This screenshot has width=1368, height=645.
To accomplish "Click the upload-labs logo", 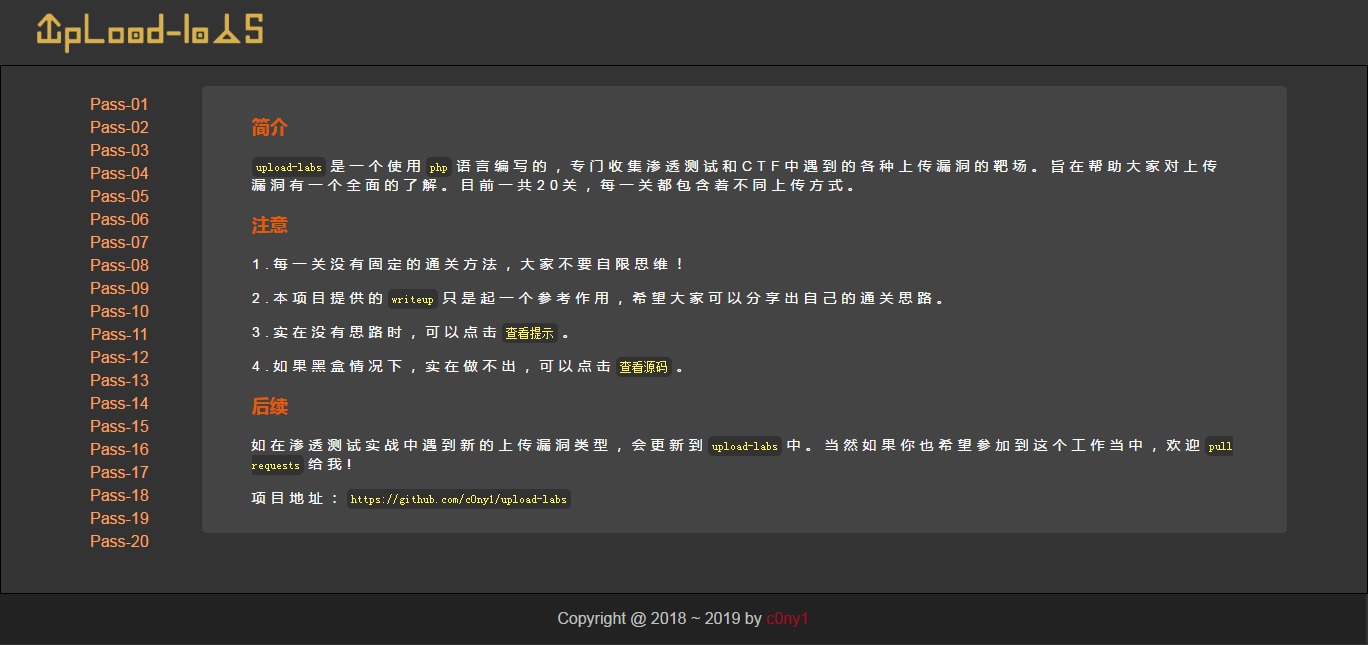I will tap(148, 30).
